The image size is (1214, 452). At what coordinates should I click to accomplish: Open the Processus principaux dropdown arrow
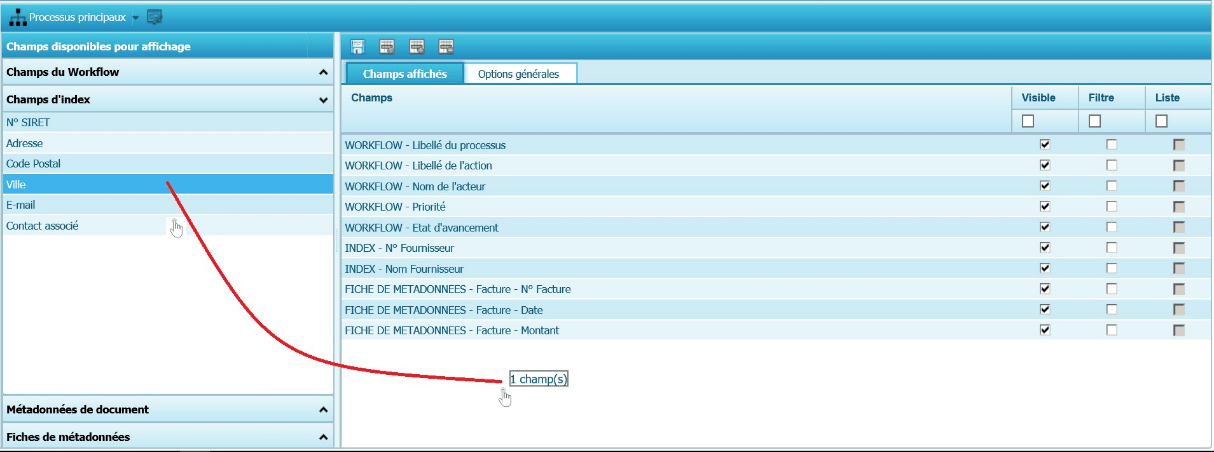pos(136,18)
